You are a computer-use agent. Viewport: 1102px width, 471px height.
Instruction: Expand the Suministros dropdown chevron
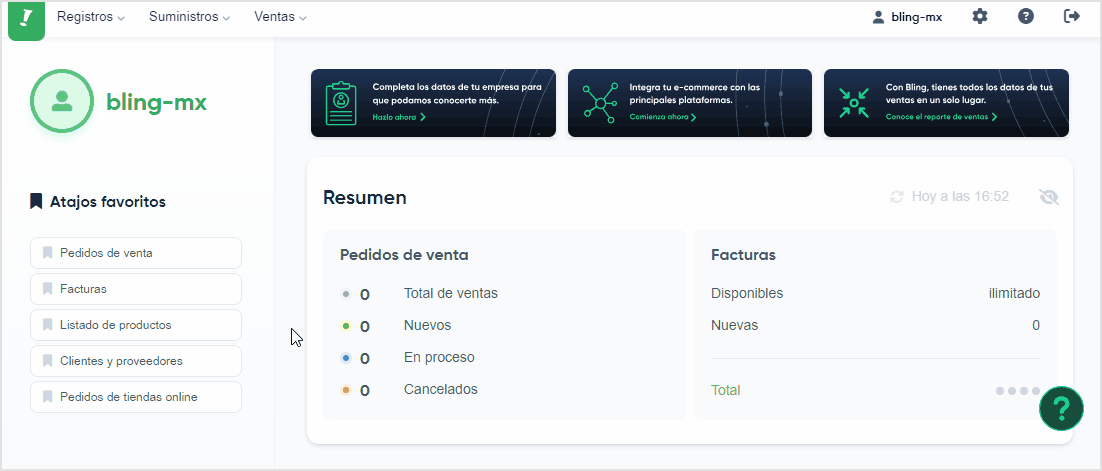(226, 19)
